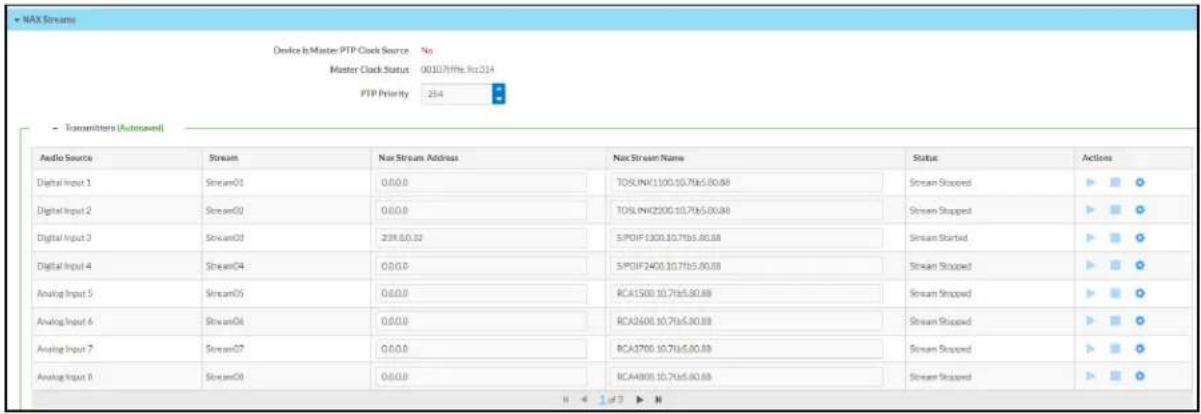Screen dimensions: 1201x414
Task: Start the Stream01 transmitter with its play icon
Action: point(1091,184)
